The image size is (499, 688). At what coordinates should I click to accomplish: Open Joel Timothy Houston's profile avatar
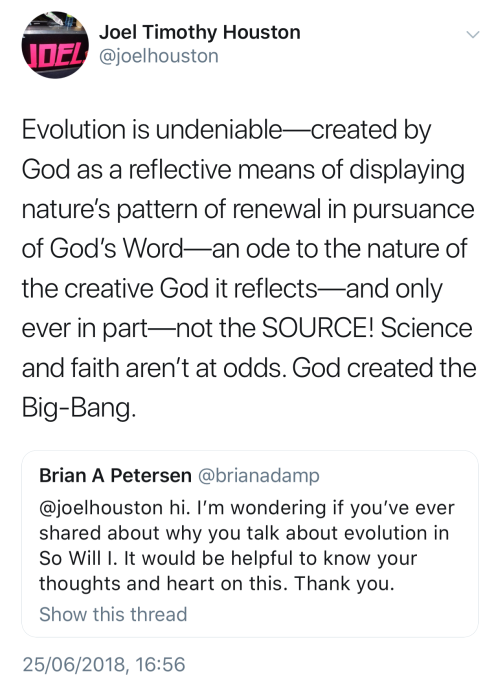tap(55, 45)
